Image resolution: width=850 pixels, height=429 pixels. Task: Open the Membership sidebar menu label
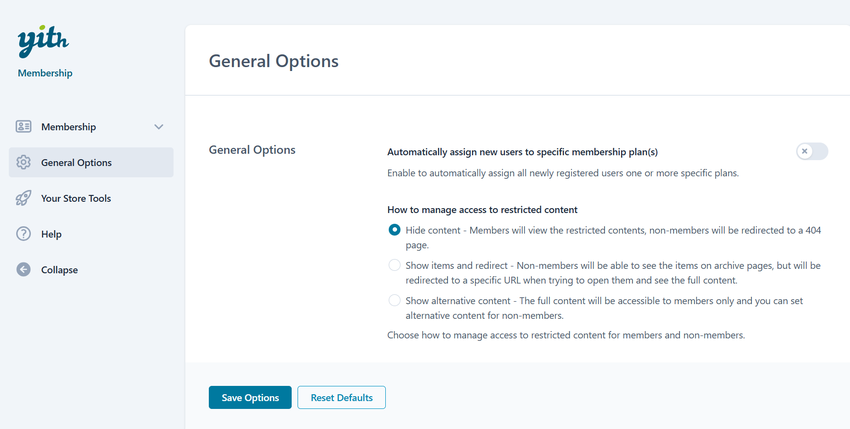tap(68, 127)
